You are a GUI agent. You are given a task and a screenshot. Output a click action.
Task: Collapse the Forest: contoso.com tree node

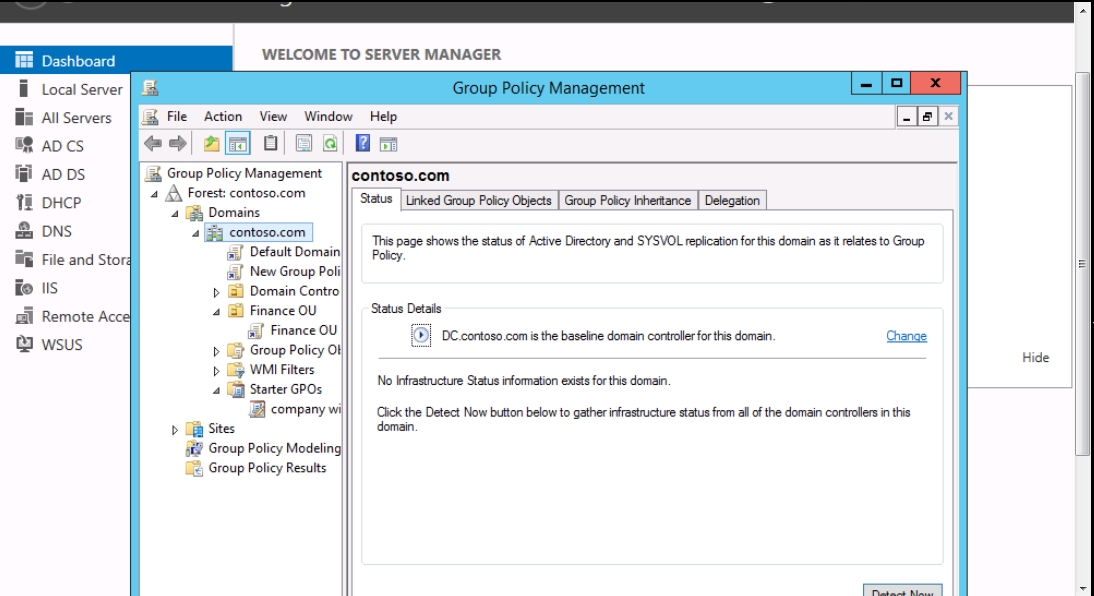pyautogui.click(x=154, y=194)
